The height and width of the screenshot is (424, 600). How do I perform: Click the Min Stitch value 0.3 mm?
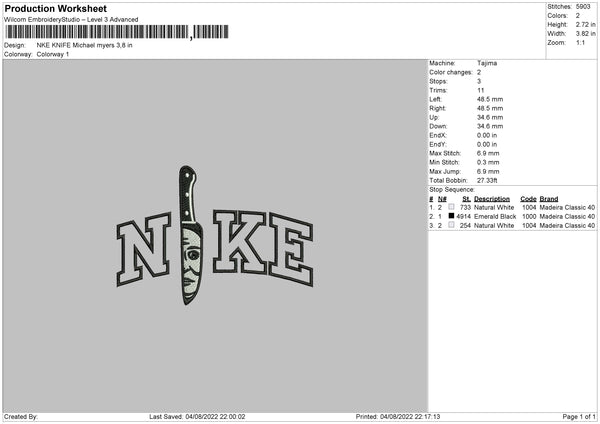tap(488, 163)
